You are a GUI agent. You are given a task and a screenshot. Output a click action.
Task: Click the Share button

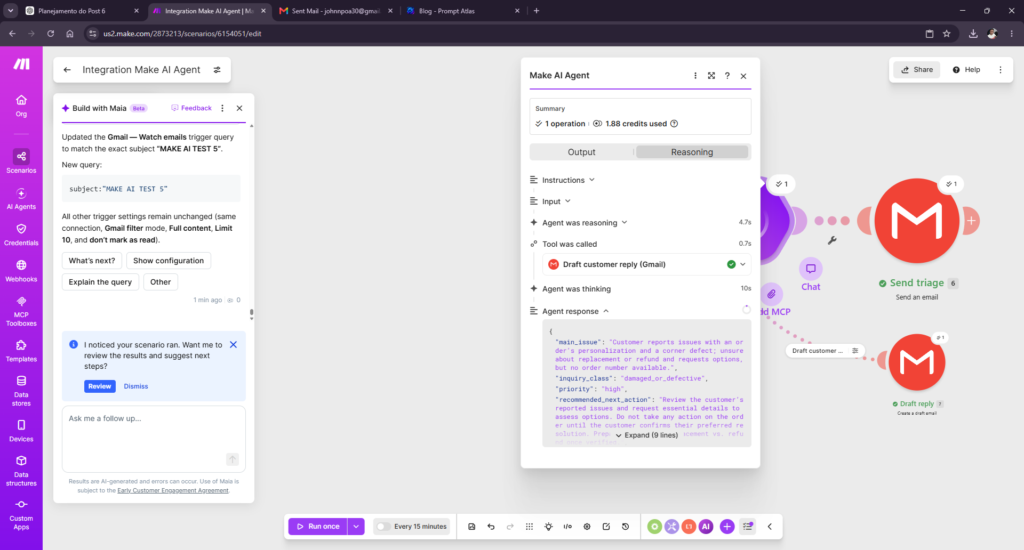tap(917, 70)
